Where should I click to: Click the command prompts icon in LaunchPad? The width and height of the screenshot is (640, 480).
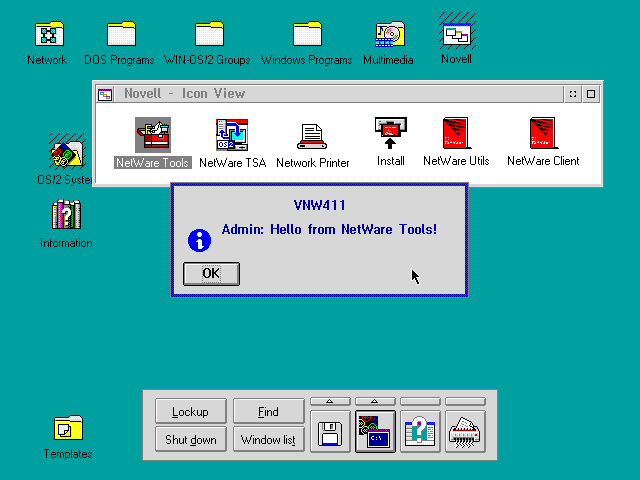click(x=375, y=432)
